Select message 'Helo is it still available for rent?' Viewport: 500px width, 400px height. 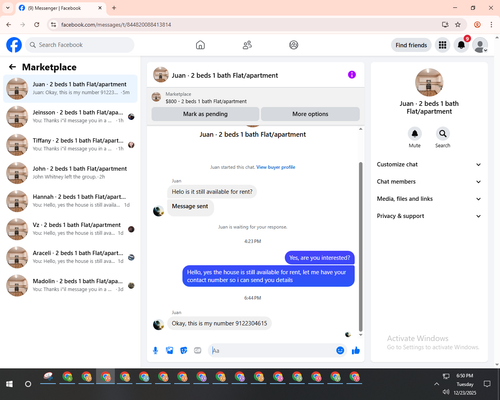coord(212,192)
